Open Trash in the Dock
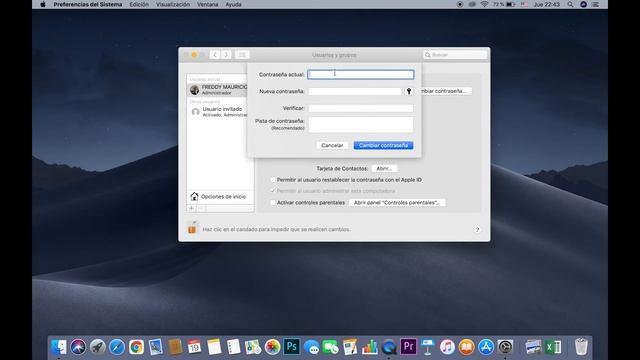This screenshot has width=640, height=360. tap(581, 347)
